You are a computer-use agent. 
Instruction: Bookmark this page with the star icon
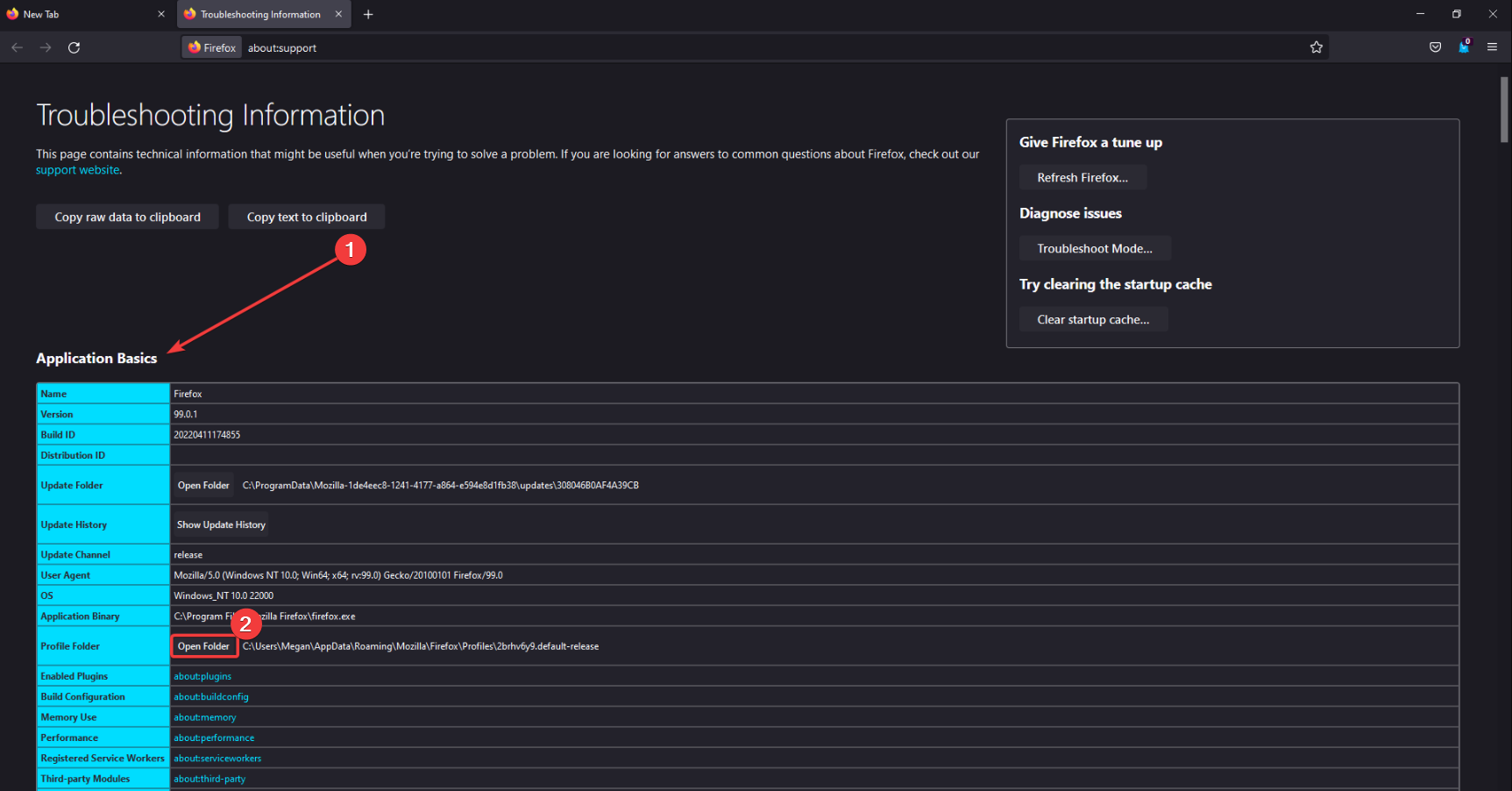tap(1316, 47)
